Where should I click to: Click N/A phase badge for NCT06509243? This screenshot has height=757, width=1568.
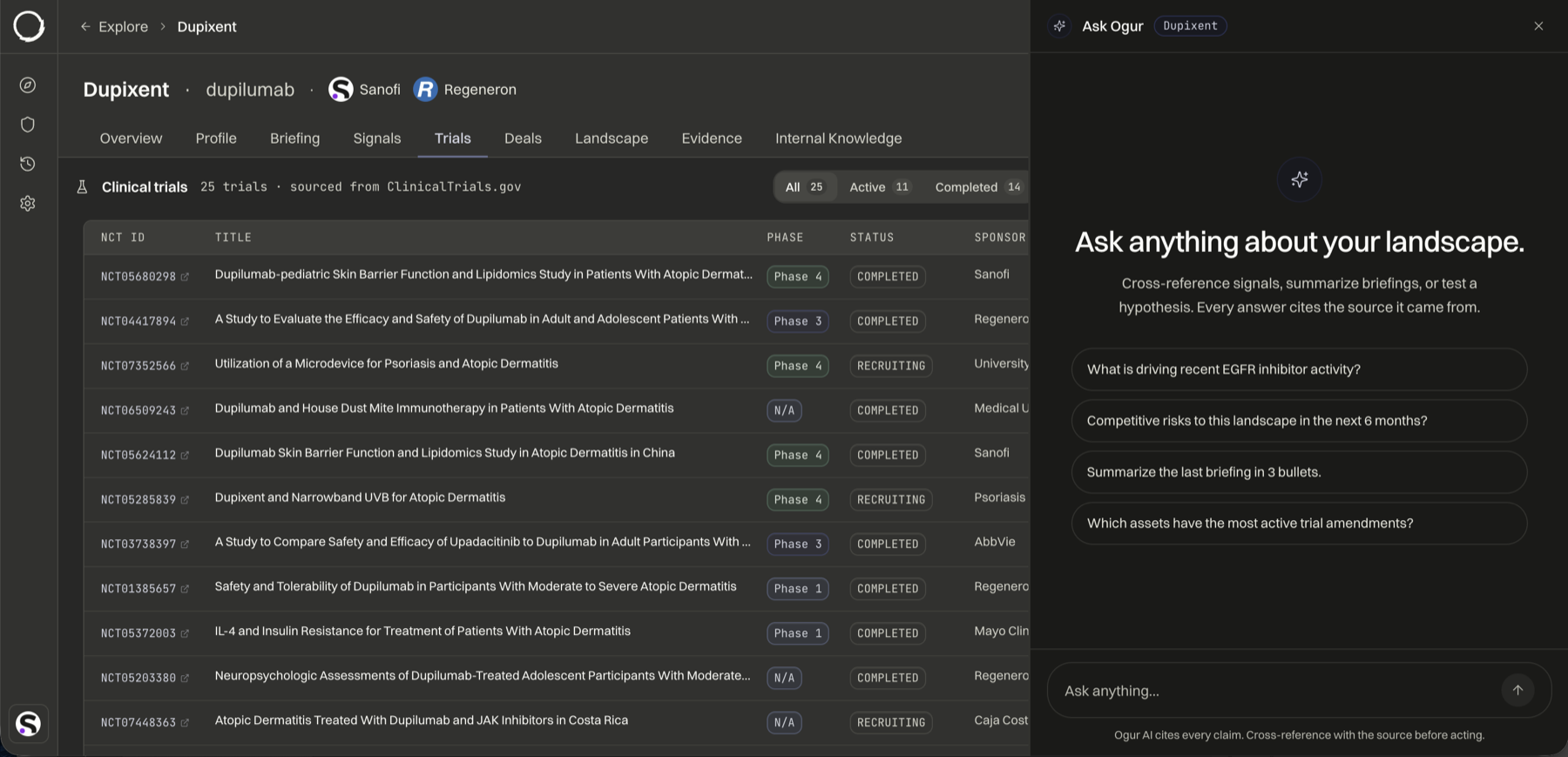click(x=784, y=410)
